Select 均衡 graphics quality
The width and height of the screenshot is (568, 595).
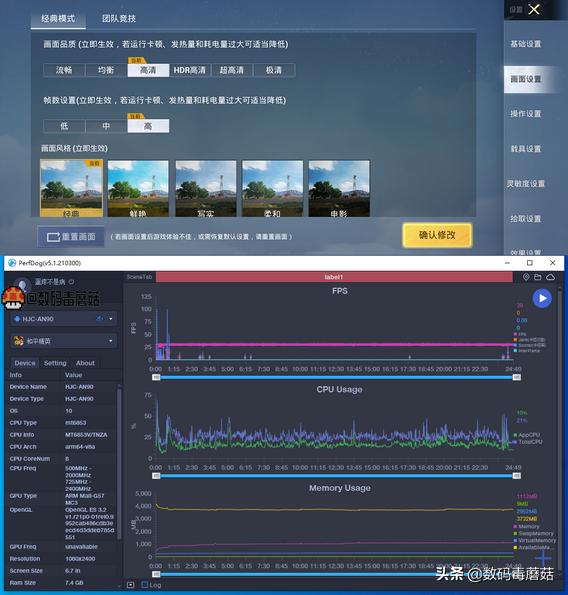(106, 70)
